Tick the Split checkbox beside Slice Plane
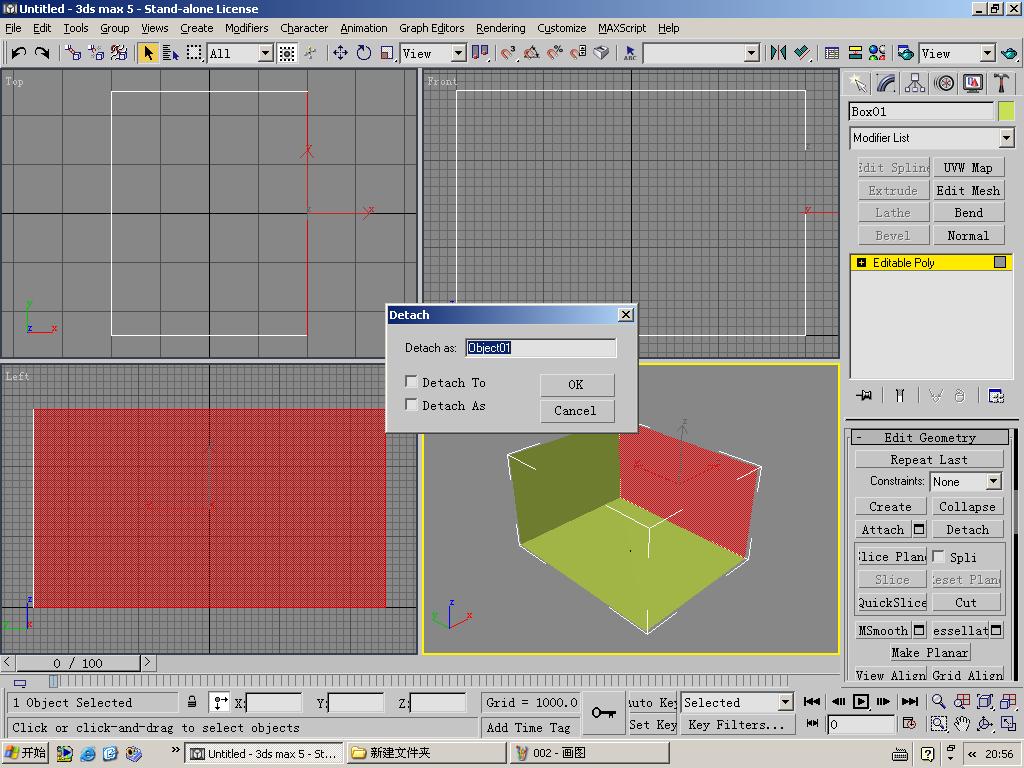This screenshot has width=1024, height=768. point(939,556)
